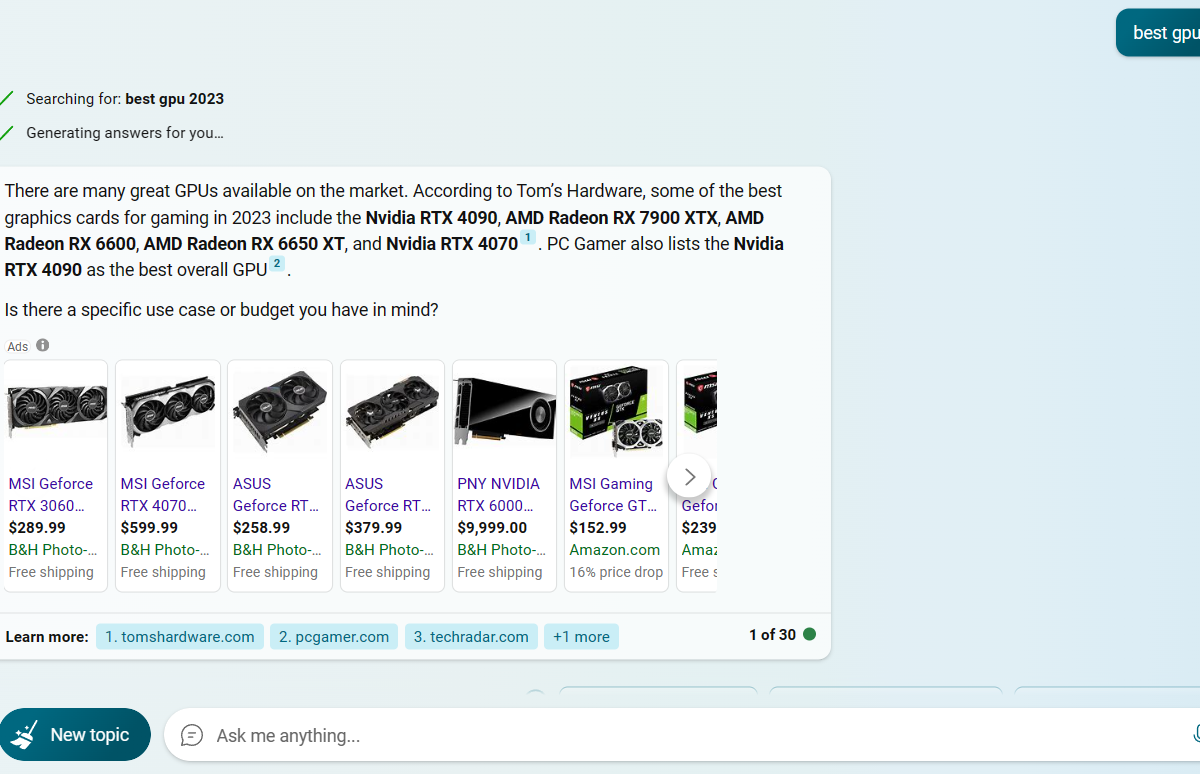This screenshot has height=774, width=1200.
Task: Advance the product carousel with the right arrow
Action: (x=689, y=477)
